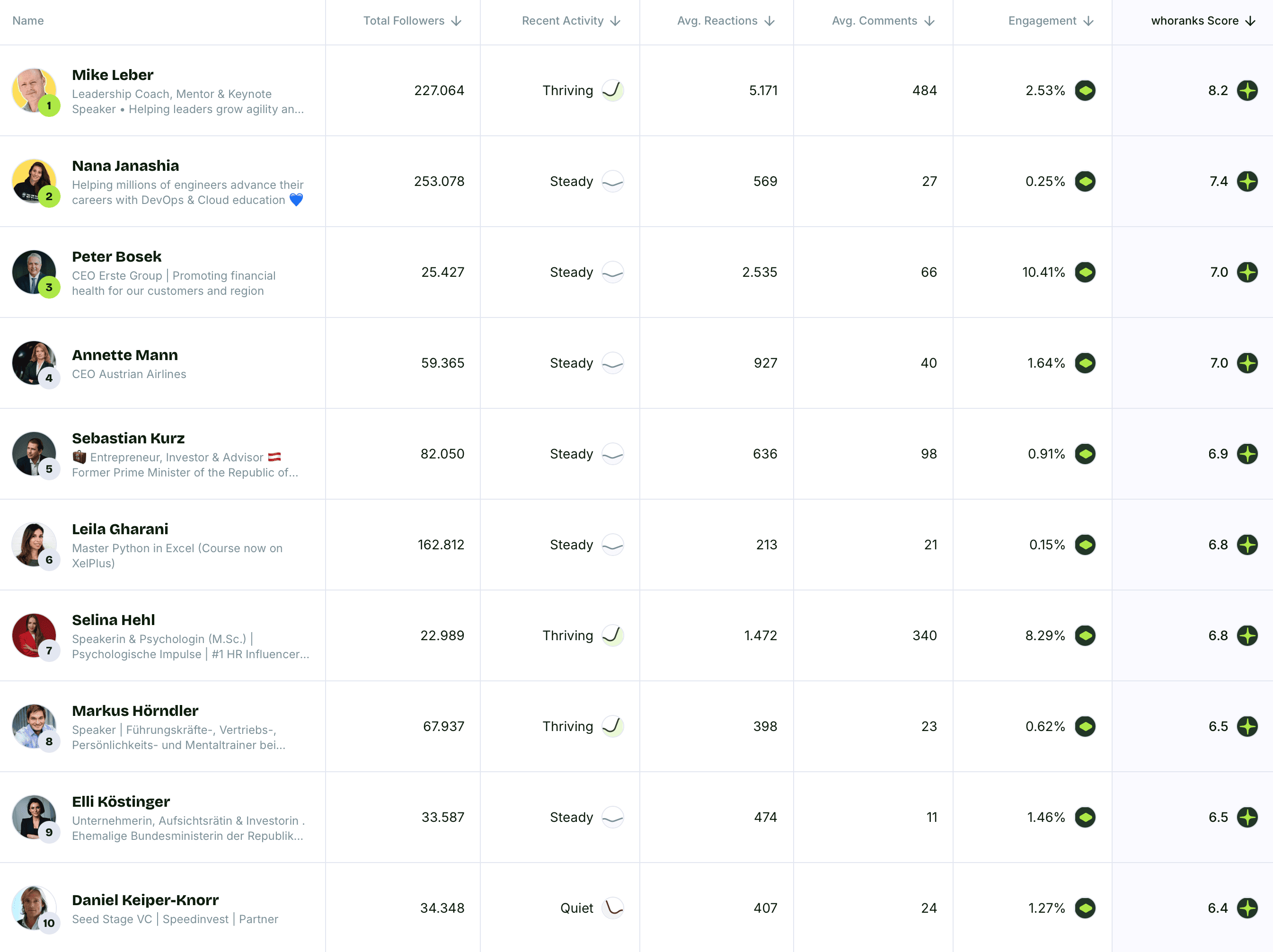Click the Steady trend icon beside Nana Janashia
Screen dimensions: 1273x952
pyautogui.click(x=613, y=181)
